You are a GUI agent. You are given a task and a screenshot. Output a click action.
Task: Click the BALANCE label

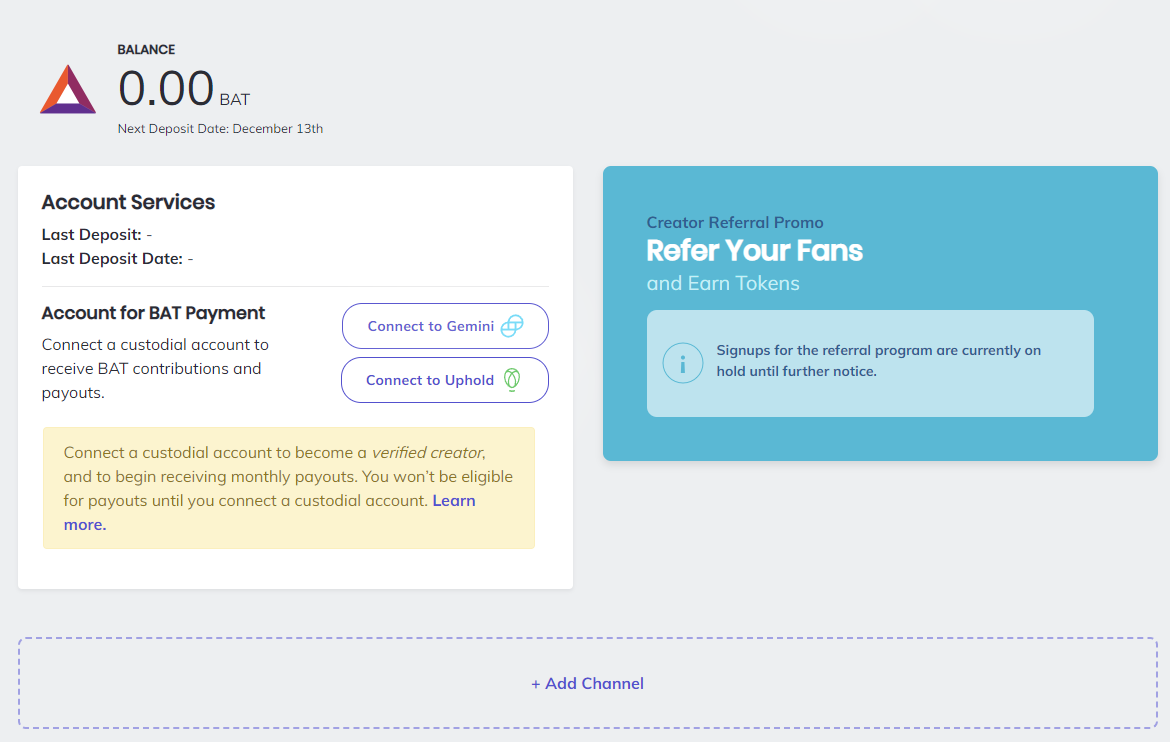146,49
